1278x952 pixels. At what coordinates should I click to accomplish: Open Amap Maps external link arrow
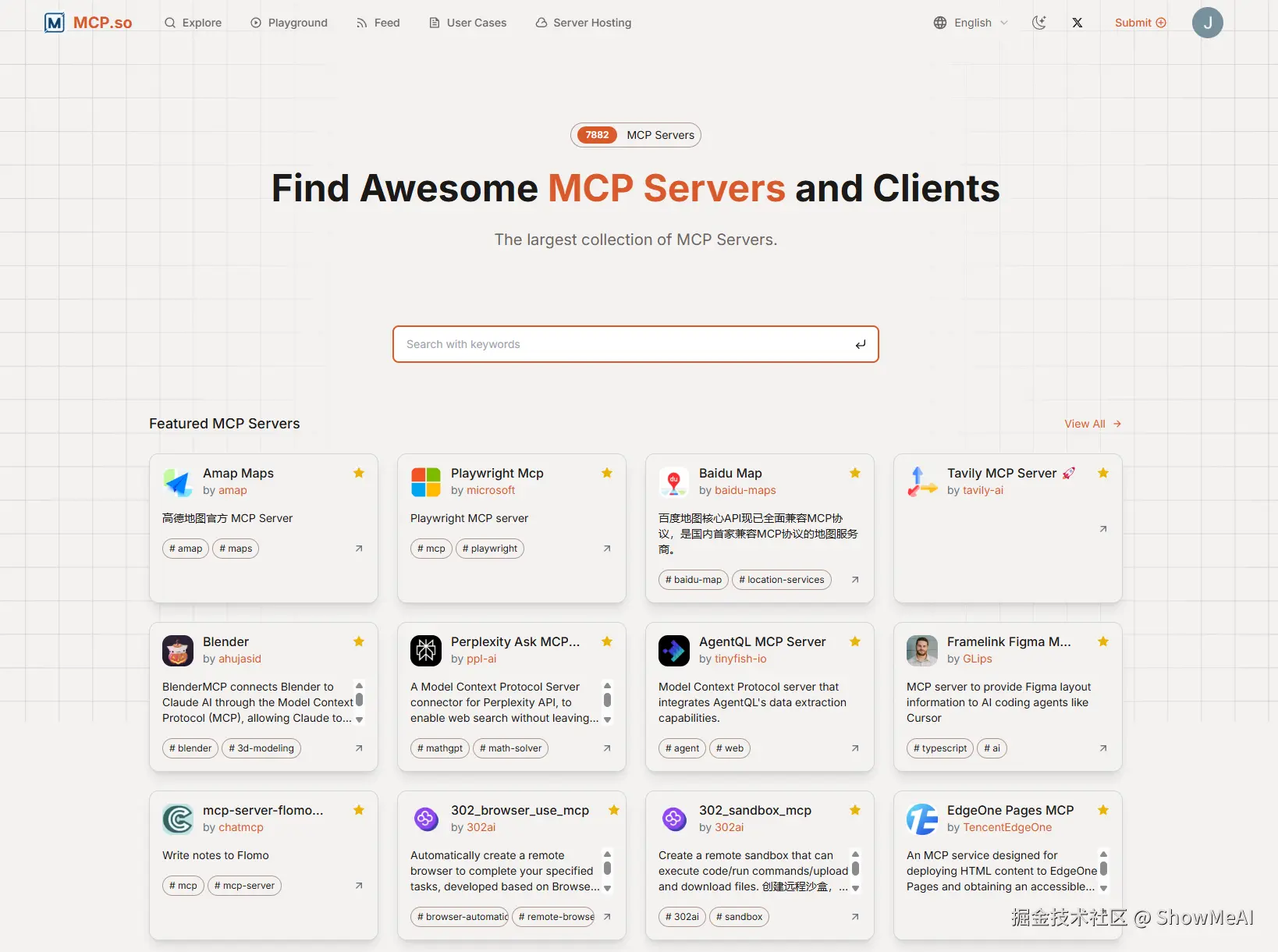click(x=359, y=549)
